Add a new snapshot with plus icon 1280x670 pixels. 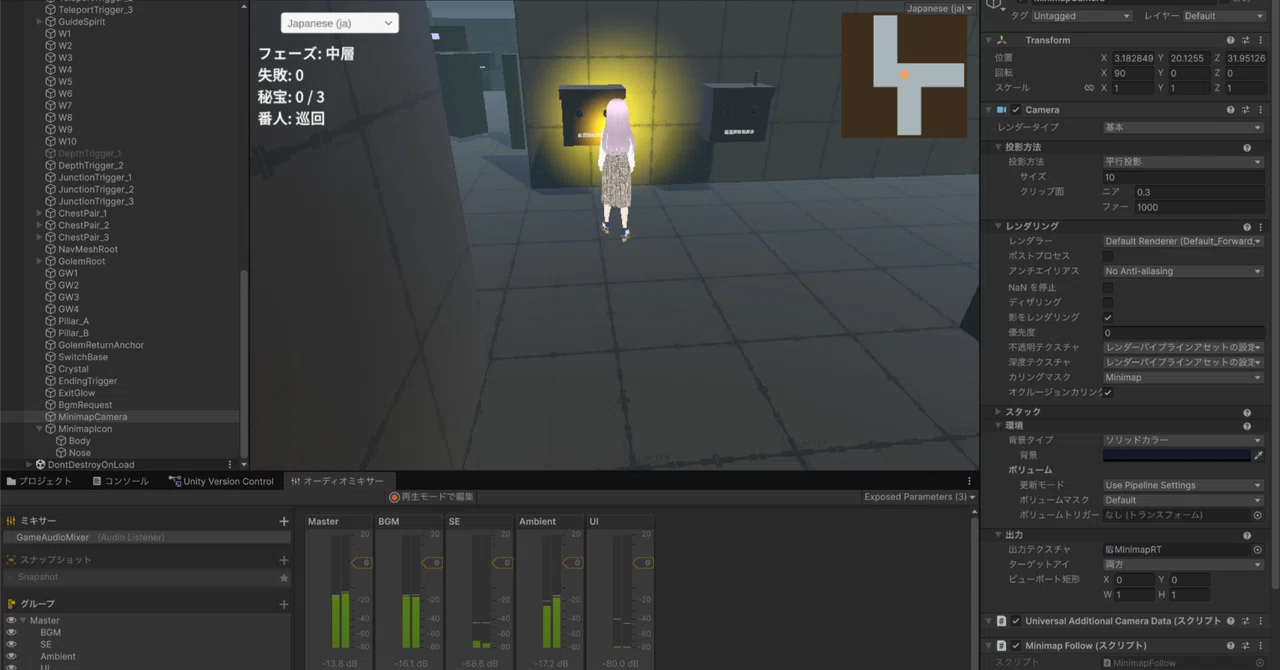(284, 560)
